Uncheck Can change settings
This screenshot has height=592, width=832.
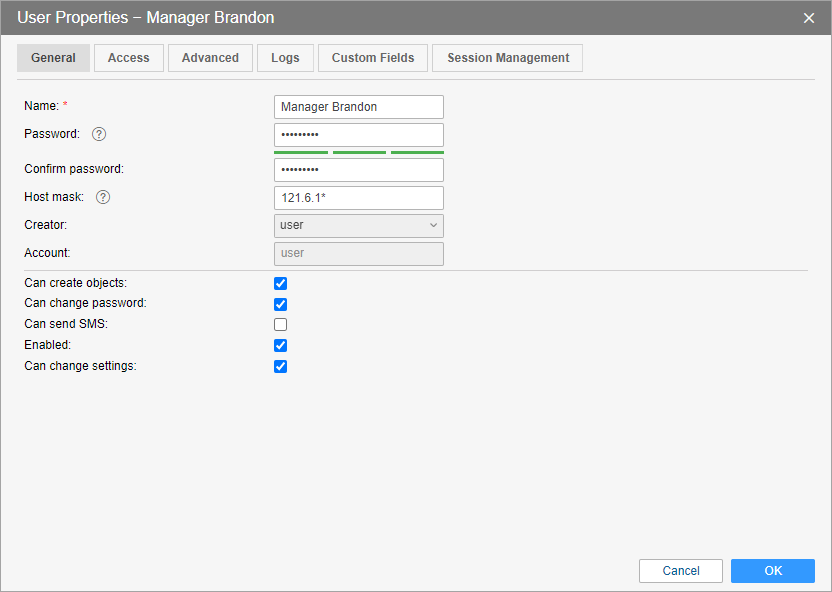(x=281, y=367)
